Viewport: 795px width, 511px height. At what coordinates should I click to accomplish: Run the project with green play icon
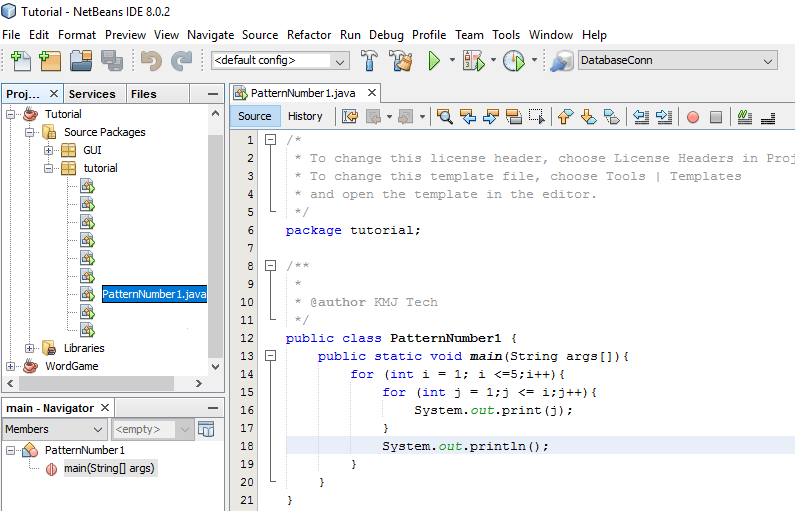click(x=434, y=61)
